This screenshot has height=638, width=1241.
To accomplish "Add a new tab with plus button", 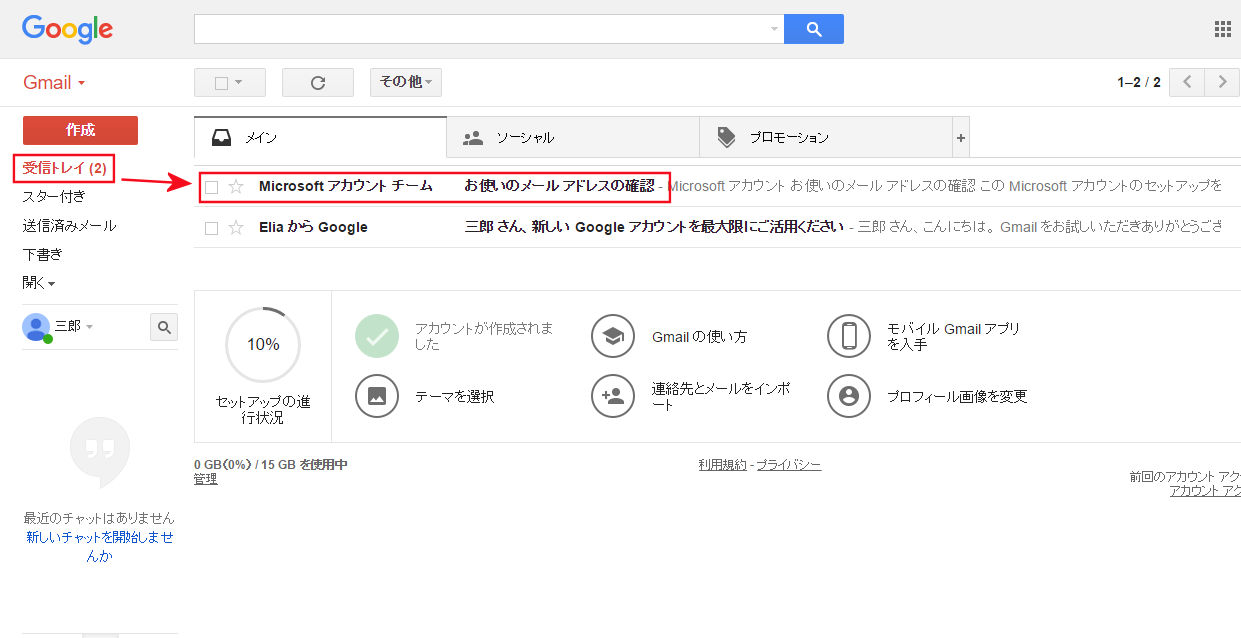I will [x=961, y=138].
